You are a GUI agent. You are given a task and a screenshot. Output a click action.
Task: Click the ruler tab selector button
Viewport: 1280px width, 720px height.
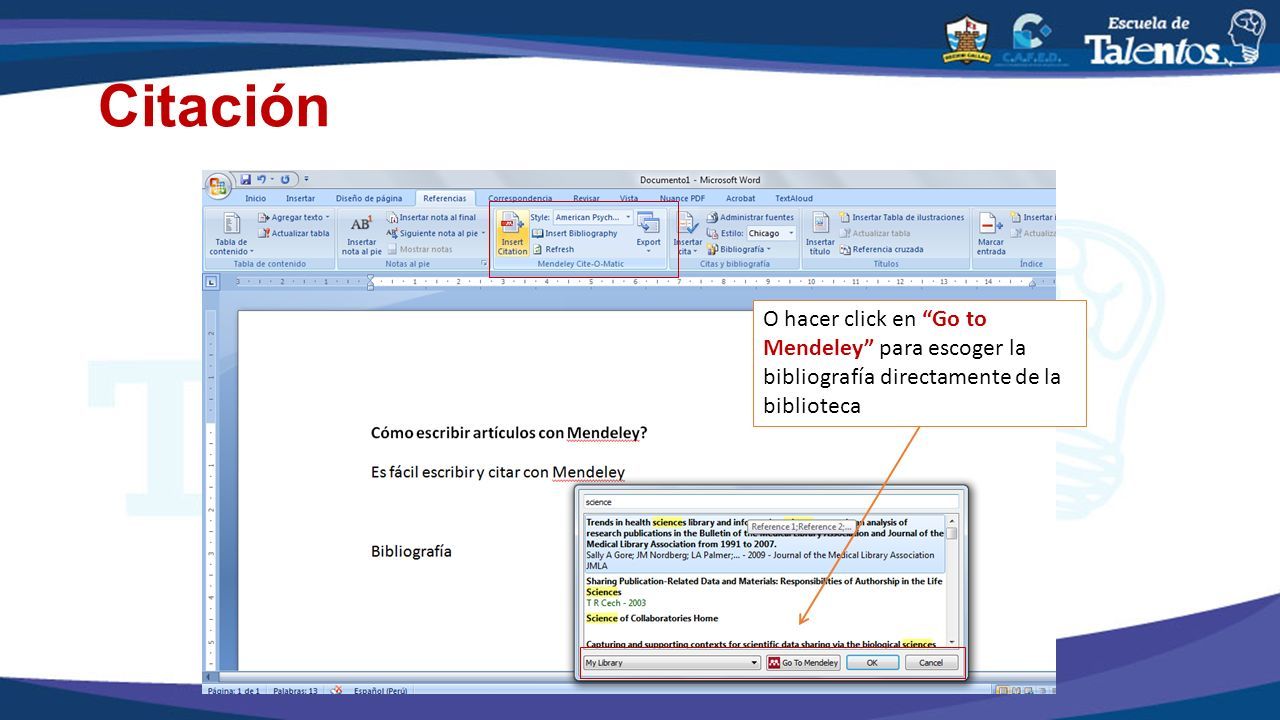point(211,282)
